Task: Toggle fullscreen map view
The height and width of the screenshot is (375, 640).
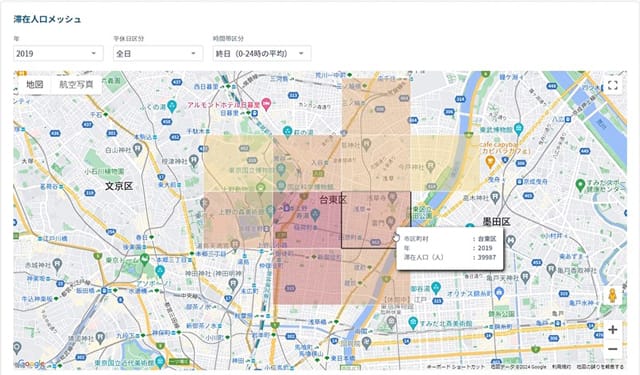Action: point(613,85)
